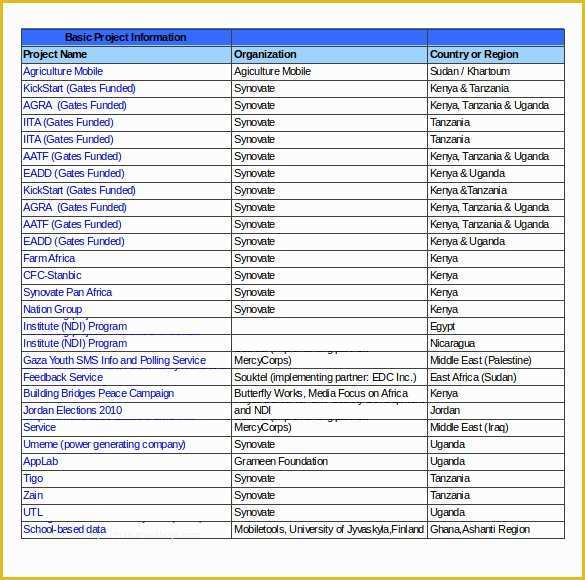The image size is (585, 580).
Task: Open 'Gaza Youth SMS Info and Polling Service'
Action: 115,360
